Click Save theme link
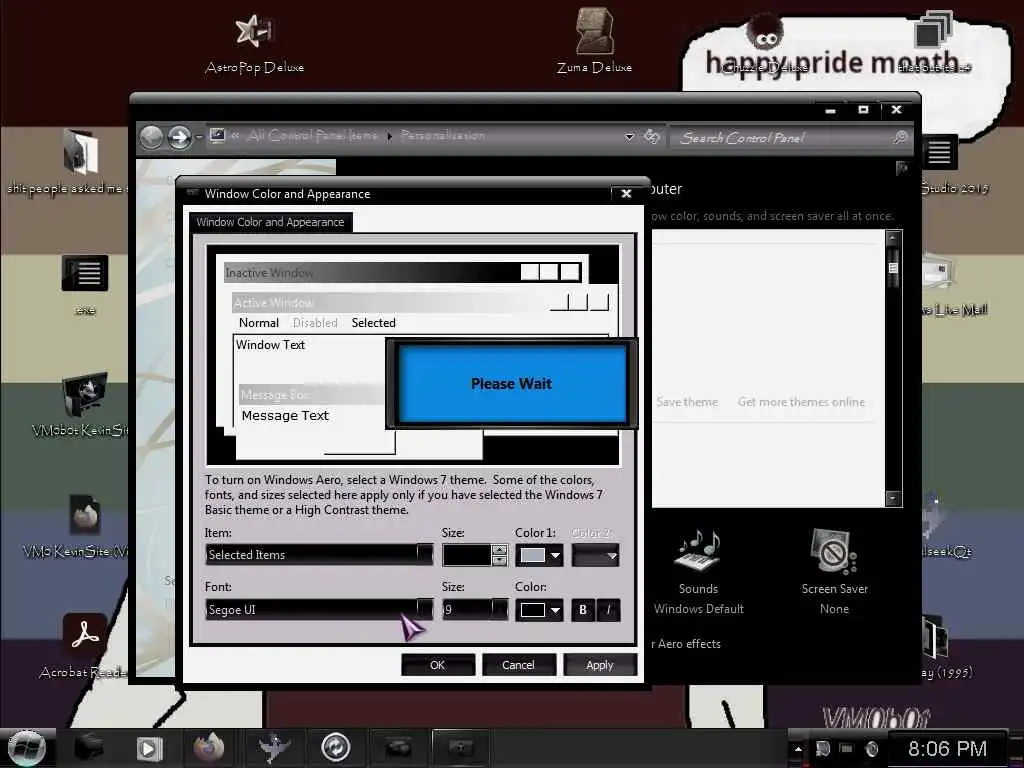The image size is (1024, 768). click(x=687, y=402)
